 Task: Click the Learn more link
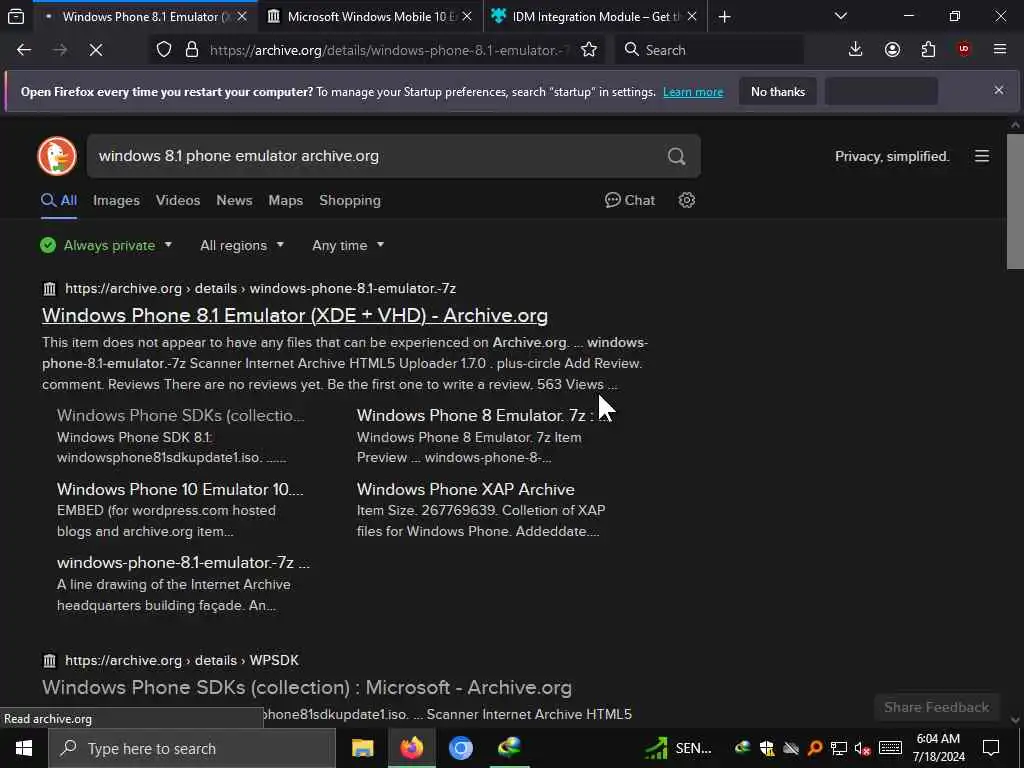pos(693,92)
